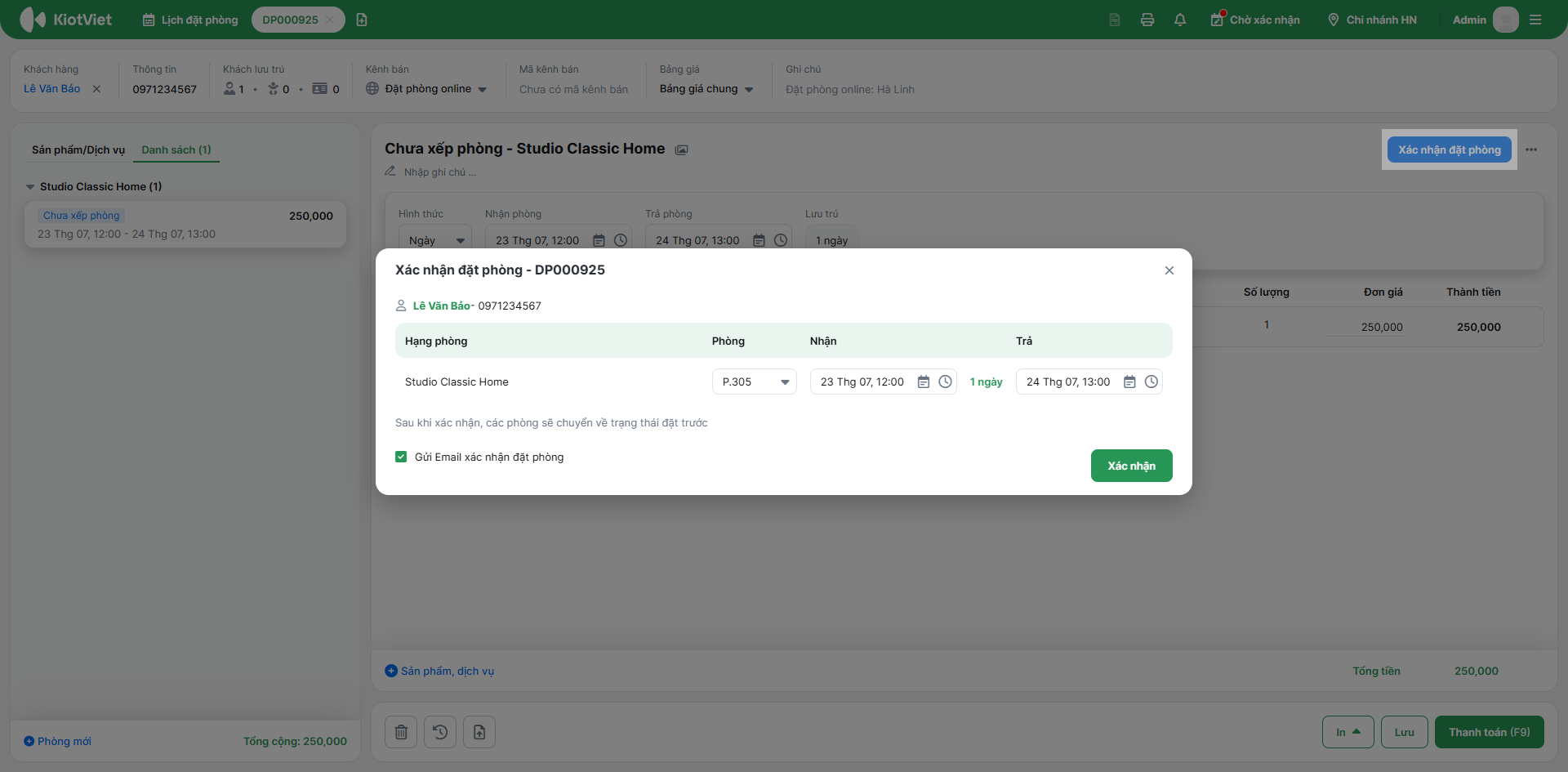Open Hình thức Ngày dropdown
This screenshot has width=1568, height=772.
[x=435, y=240]
